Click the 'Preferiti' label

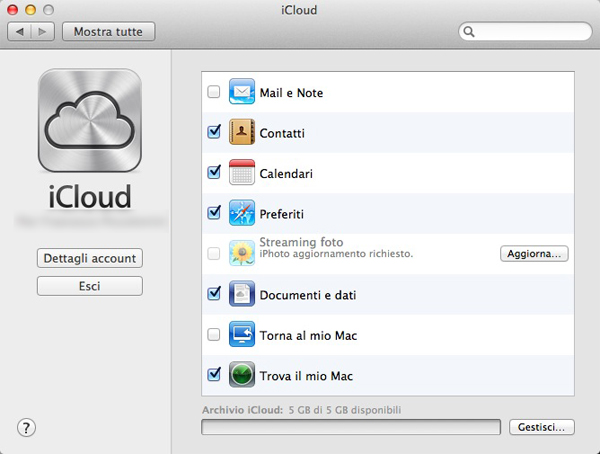(x=282, y=214)
